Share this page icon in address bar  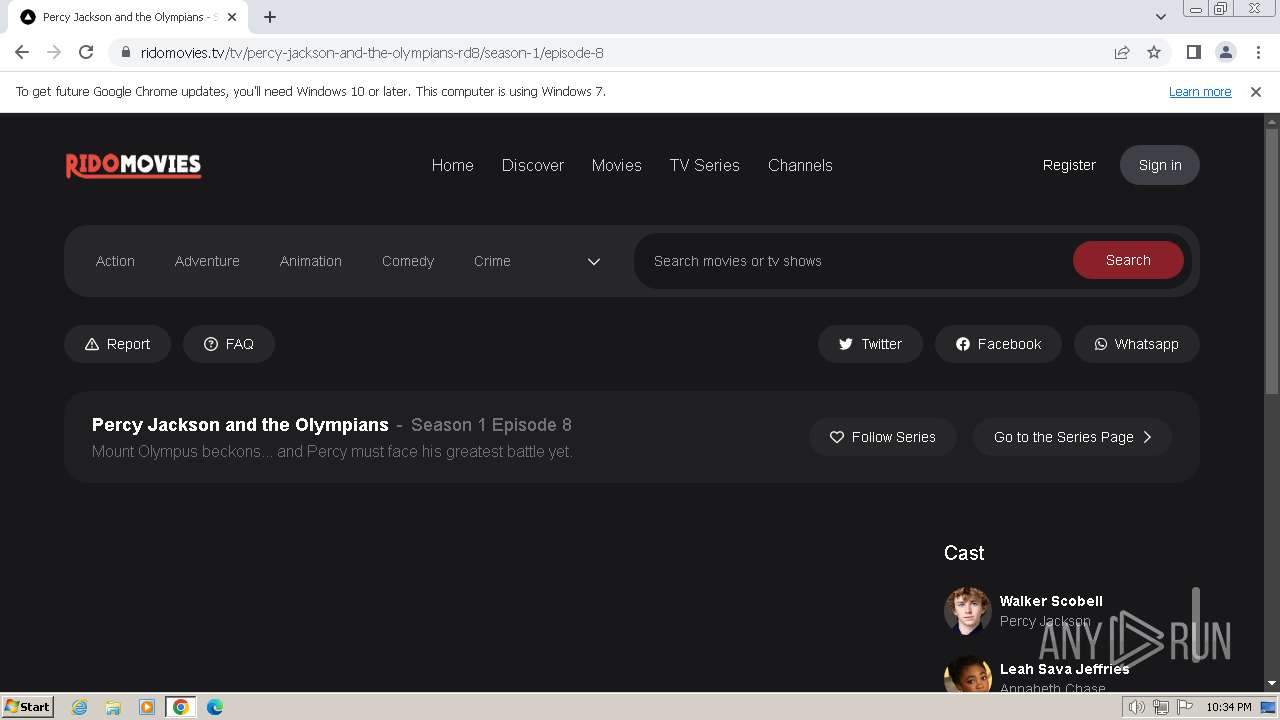[1122, 52]
